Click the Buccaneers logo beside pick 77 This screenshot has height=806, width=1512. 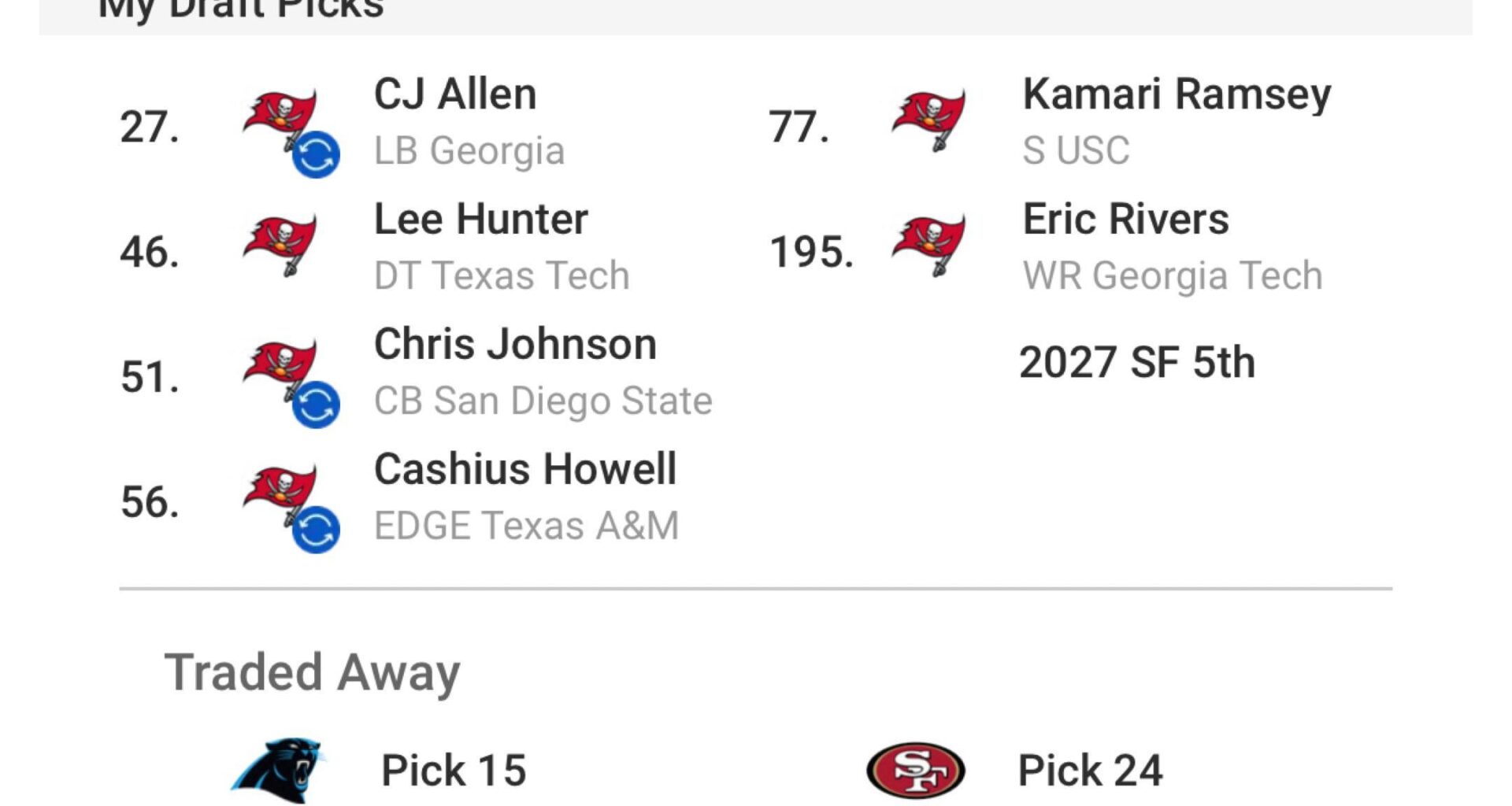(929, 118)
